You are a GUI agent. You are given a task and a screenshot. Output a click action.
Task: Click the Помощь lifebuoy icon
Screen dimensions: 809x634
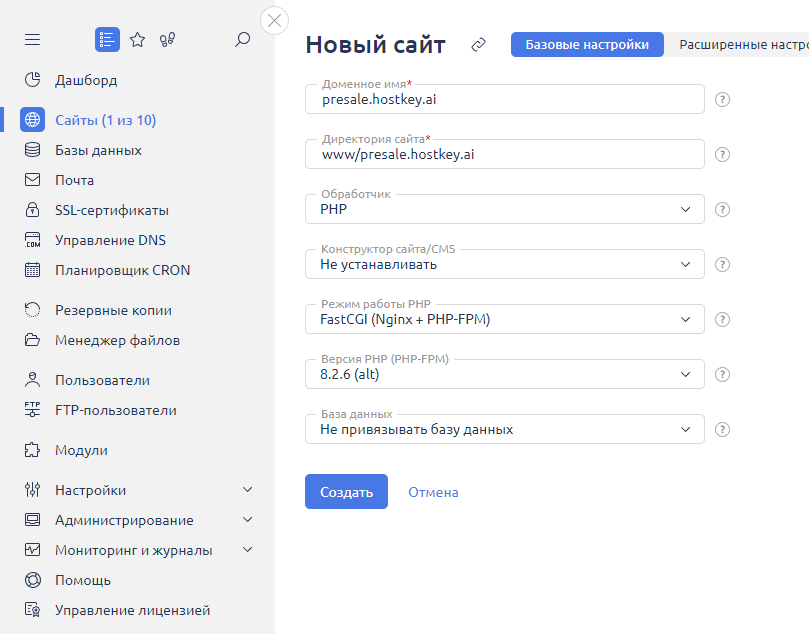pyautogui.click(x=33, y=580)
